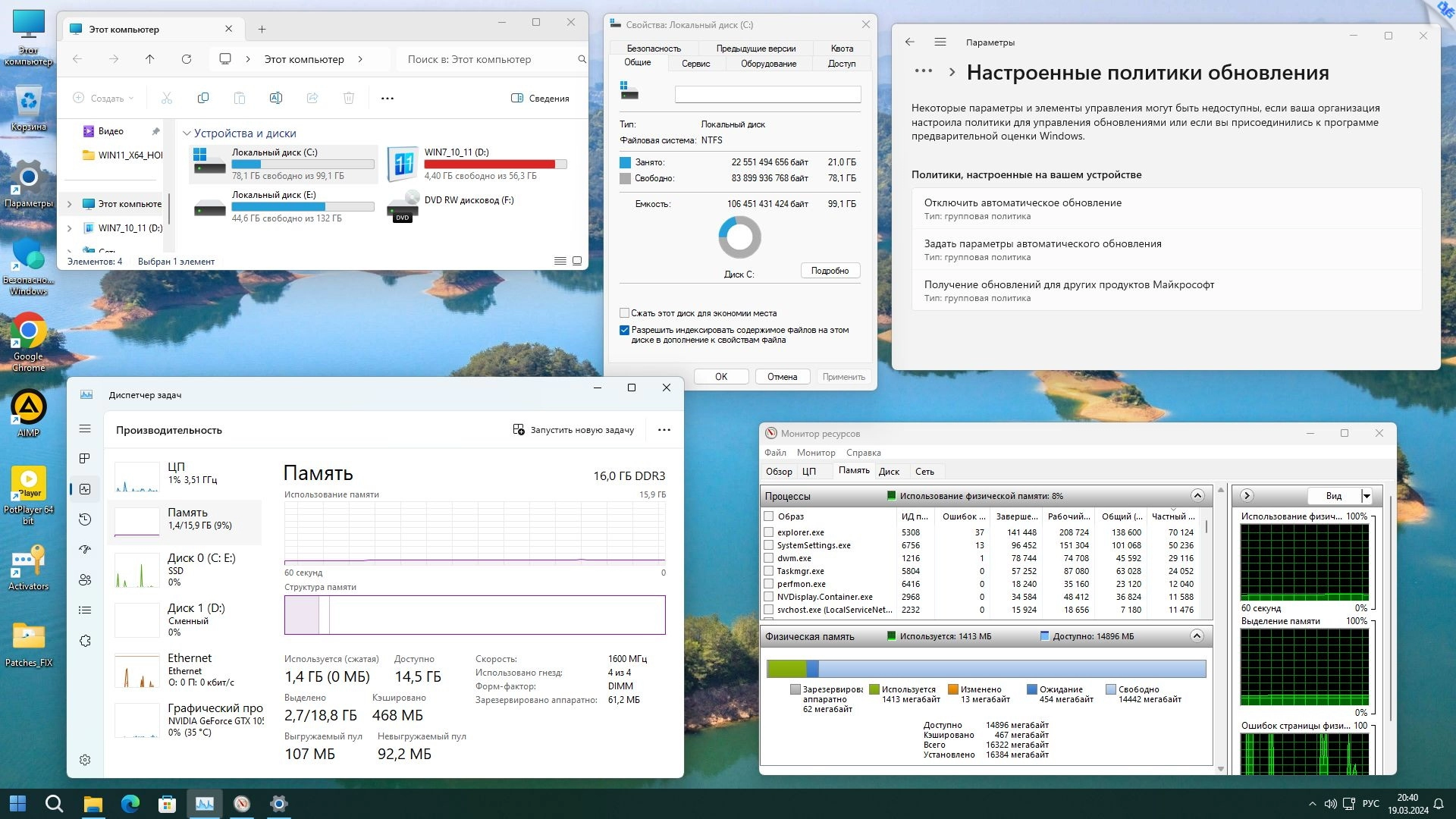Screen dimensions: 1456x819
Task: Open App history in Task Manager sidebar
Action: (x=85, y=519)
